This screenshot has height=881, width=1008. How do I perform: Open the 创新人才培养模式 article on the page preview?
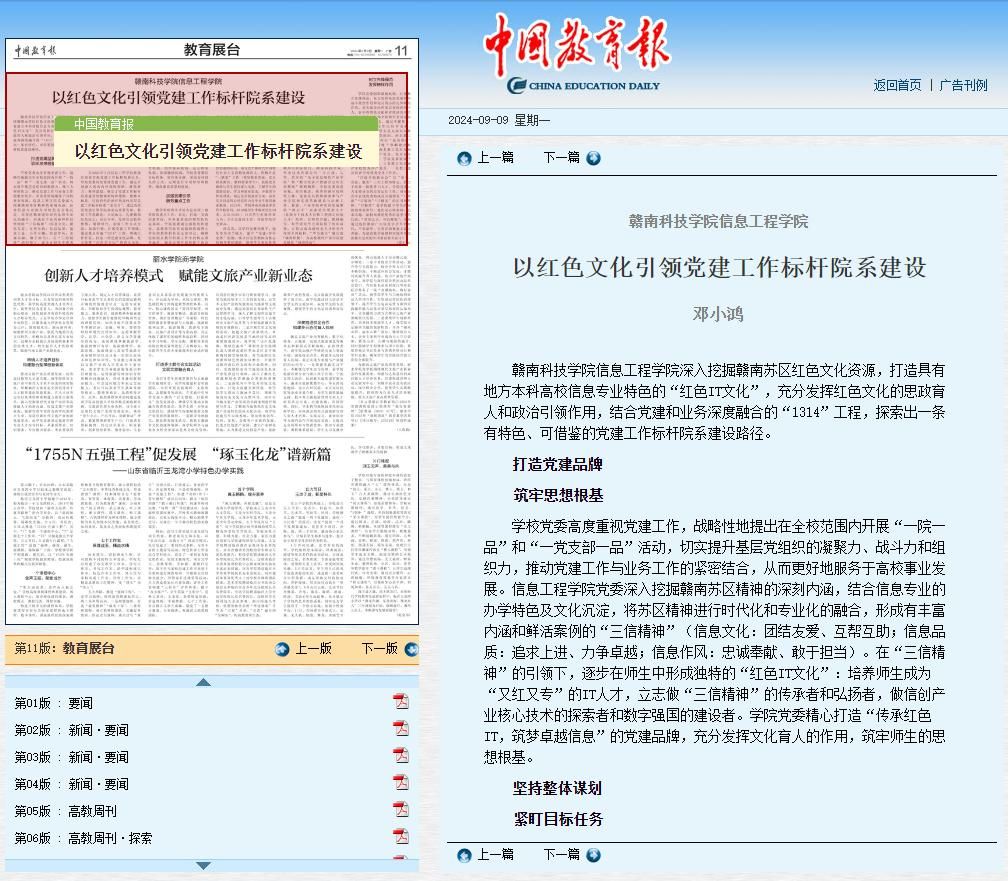pyautogui.click(x=178, y=275)
